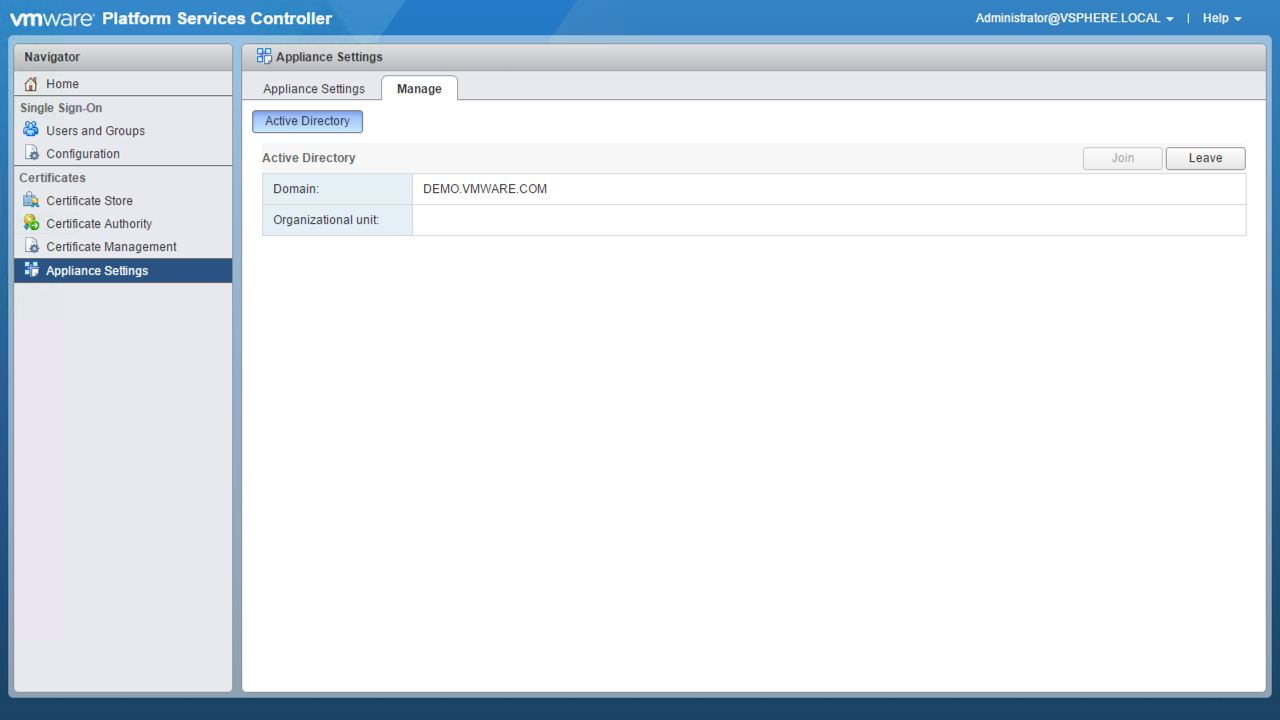Expand the Help dropdown menu
The height and width of the screenshot is (720, 1280).
coord(1221,18)
